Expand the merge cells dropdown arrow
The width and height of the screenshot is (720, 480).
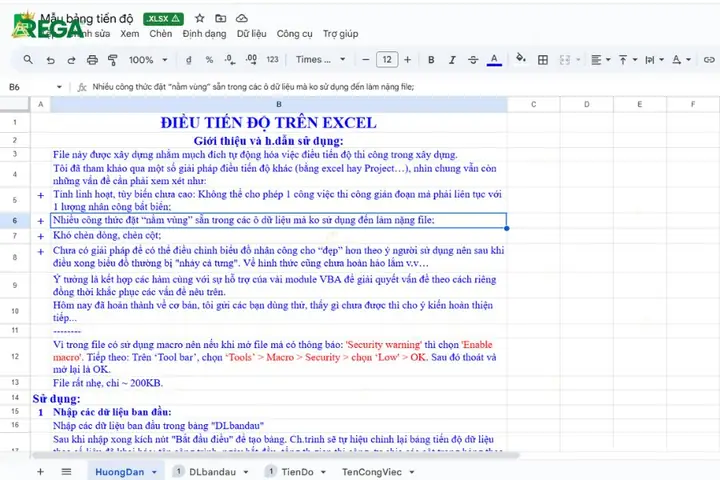point(578,60)
